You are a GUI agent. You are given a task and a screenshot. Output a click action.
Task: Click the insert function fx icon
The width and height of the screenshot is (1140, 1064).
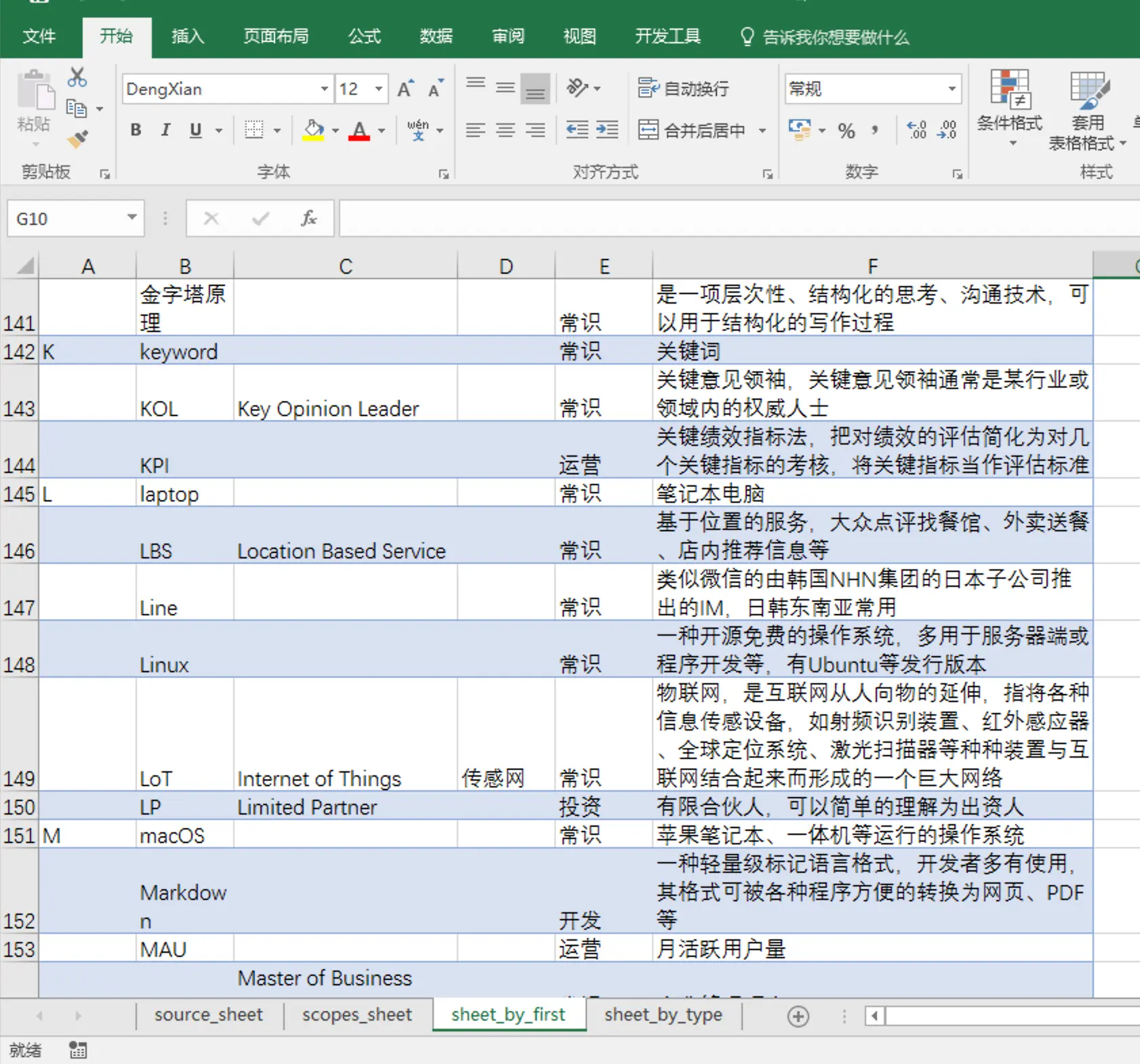[309, 218]
